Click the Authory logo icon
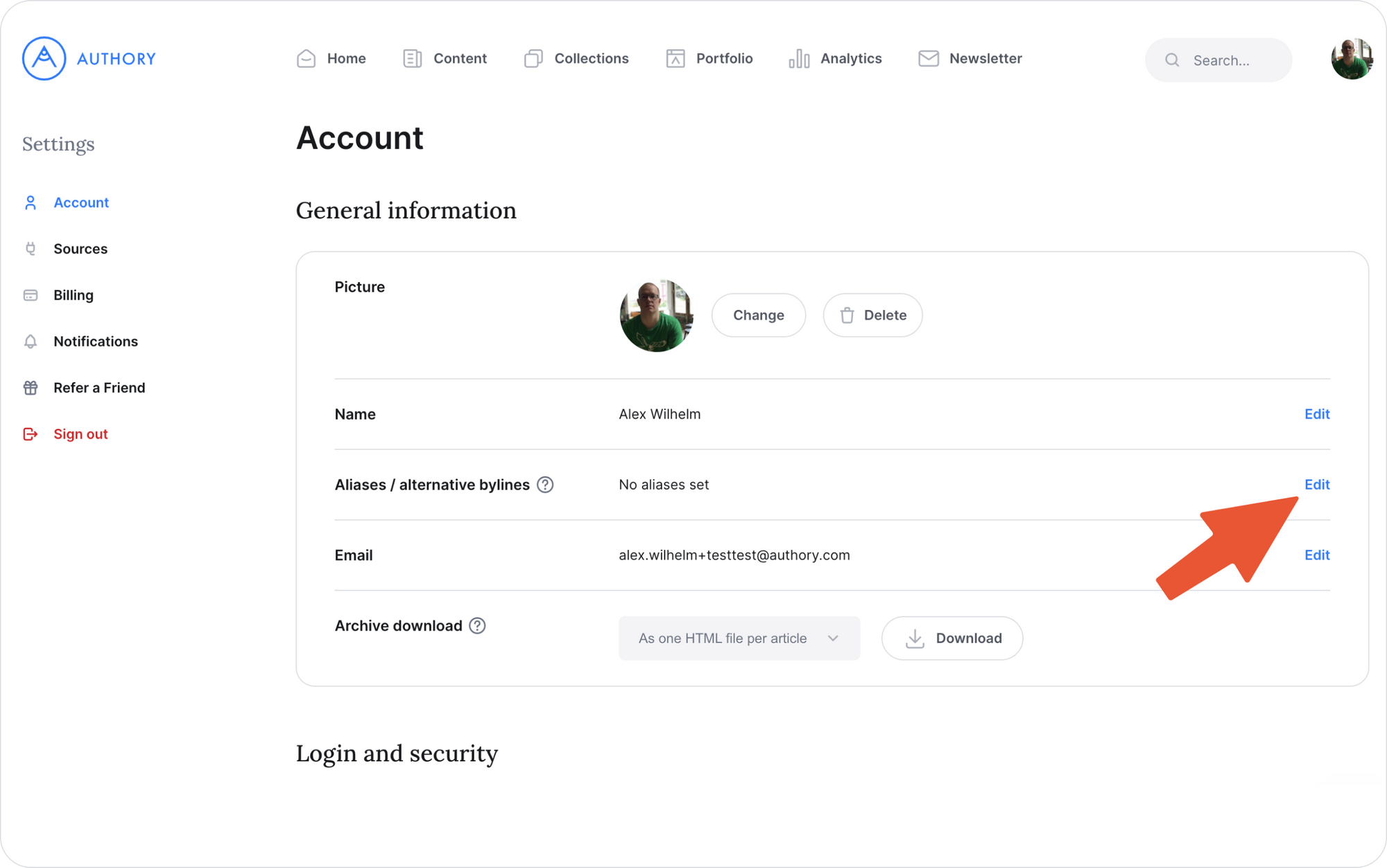The image size is (1387, 868). 44,58
